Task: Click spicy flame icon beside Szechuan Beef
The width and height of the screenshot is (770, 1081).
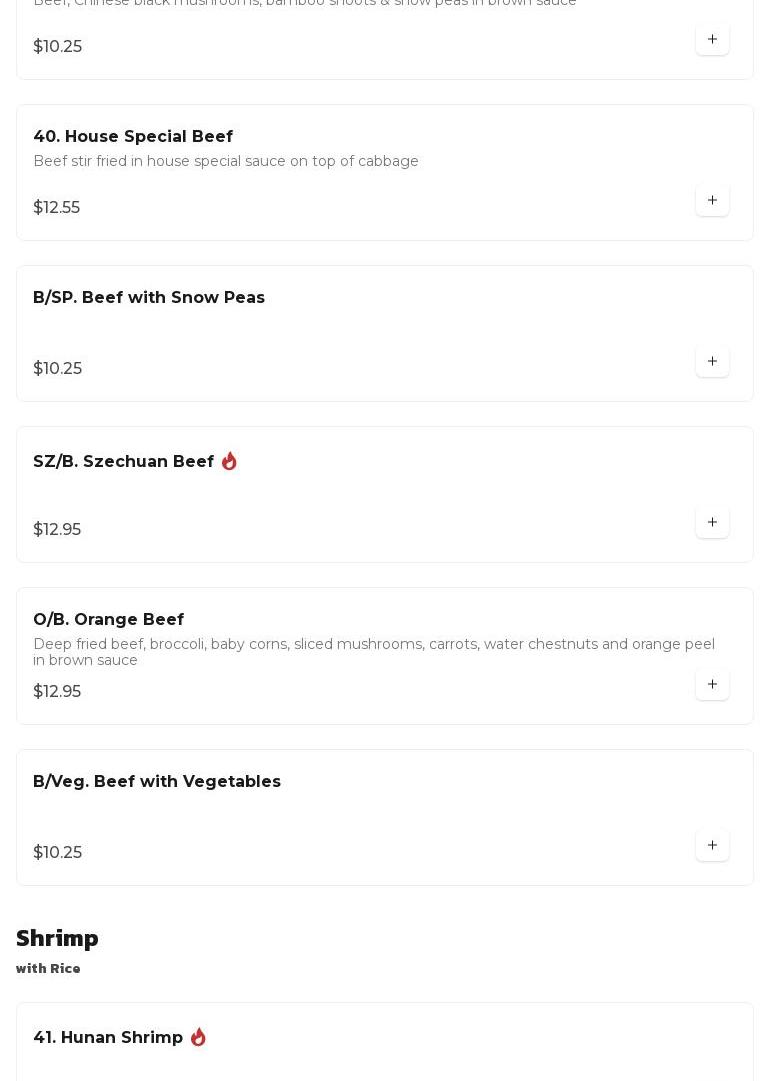Action: [229, 461]
